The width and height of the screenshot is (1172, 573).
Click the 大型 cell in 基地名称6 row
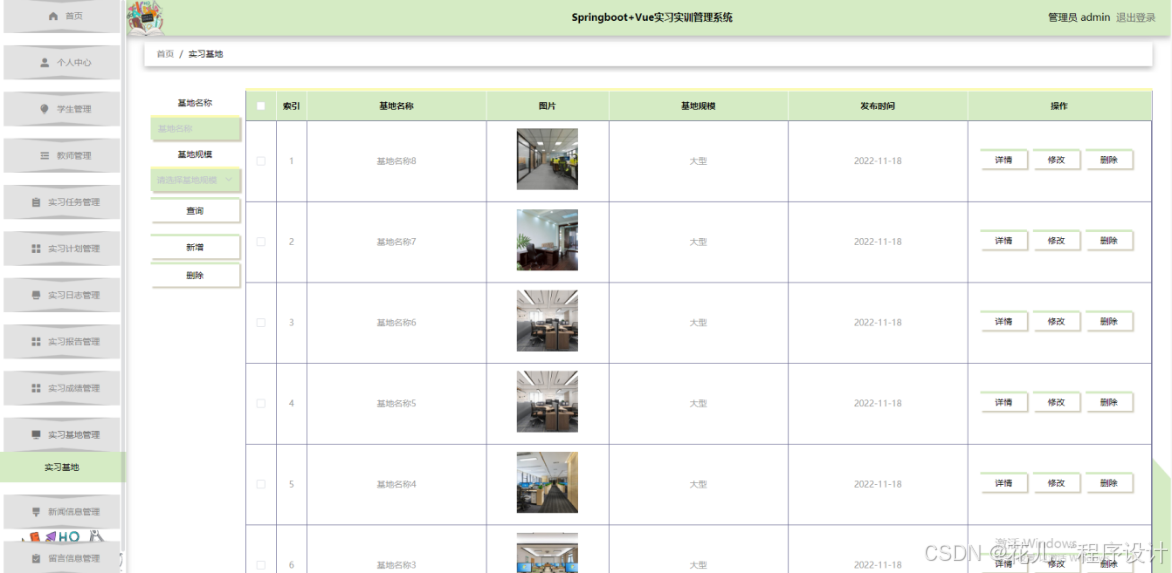tap(698, 322)
